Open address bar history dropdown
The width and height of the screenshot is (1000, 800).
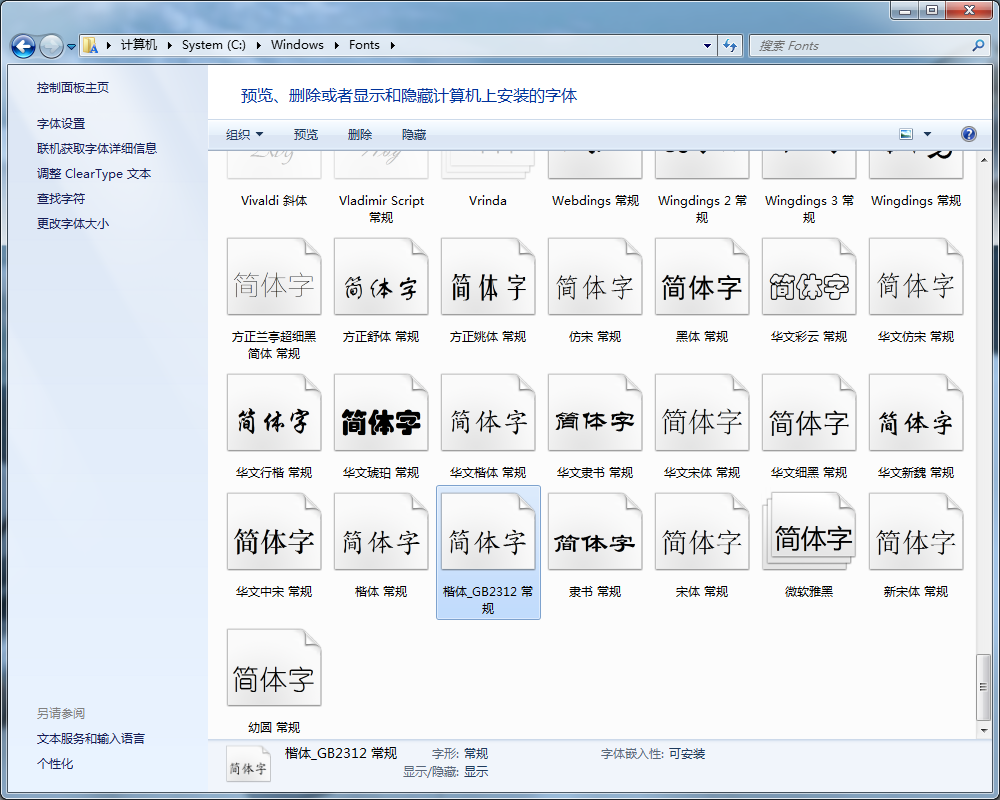[x=707, y=45]
